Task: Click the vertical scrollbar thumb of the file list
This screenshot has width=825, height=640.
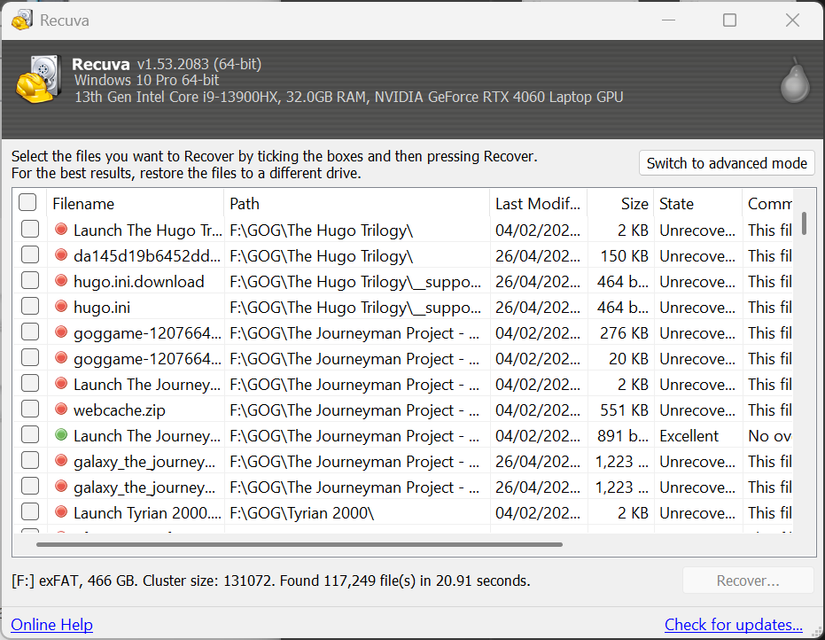Action: [804, 223]
